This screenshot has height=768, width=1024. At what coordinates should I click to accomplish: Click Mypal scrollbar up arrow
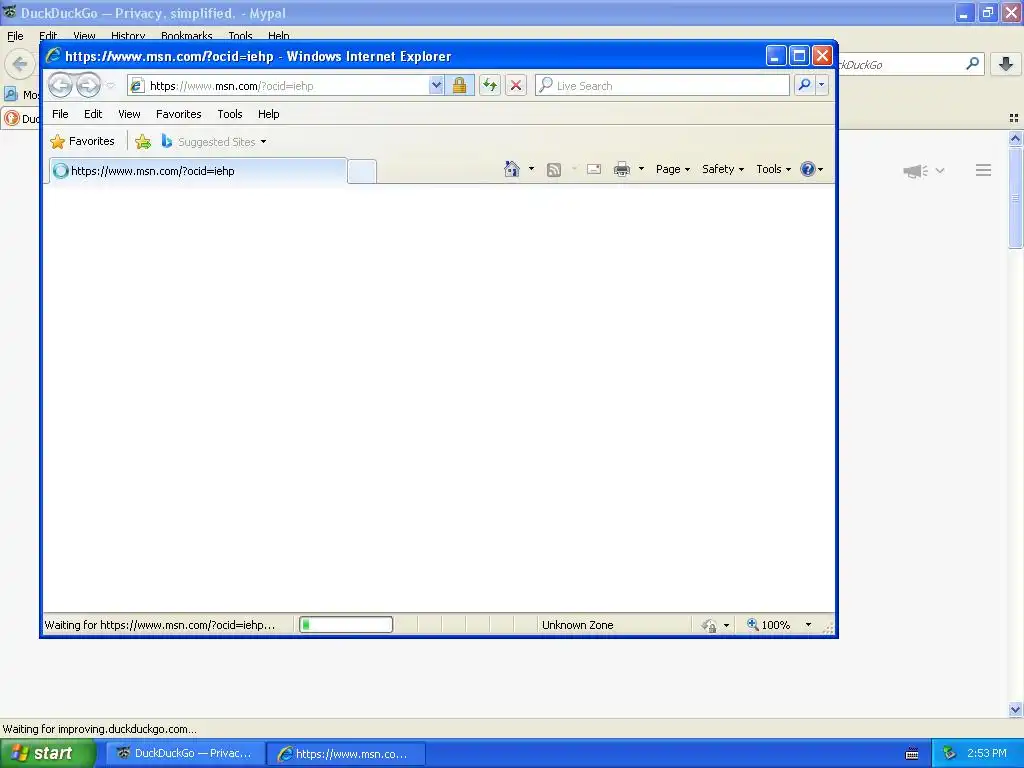pyautogui.click(x=1015, y=138)
